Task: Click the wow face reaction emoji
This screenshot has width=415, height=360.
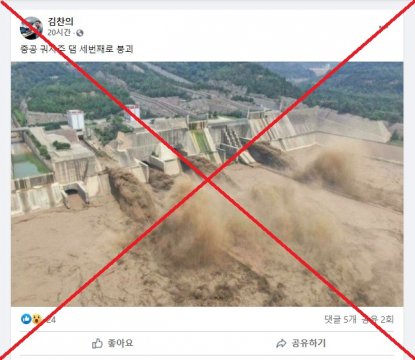Action: tap(36, 319)
